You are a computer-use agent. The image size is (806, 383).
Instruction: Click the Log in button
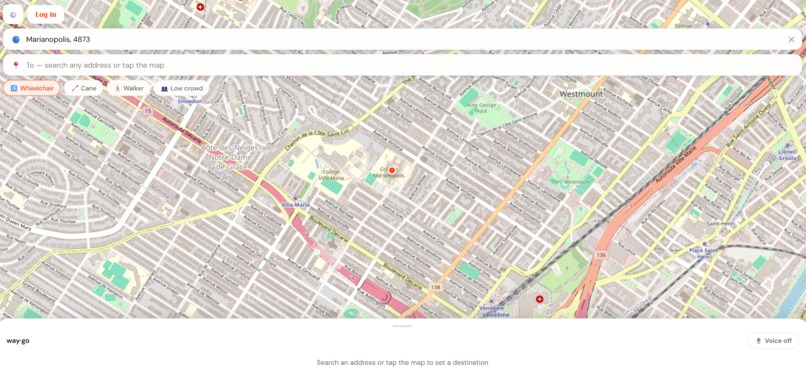pos(46,14)
